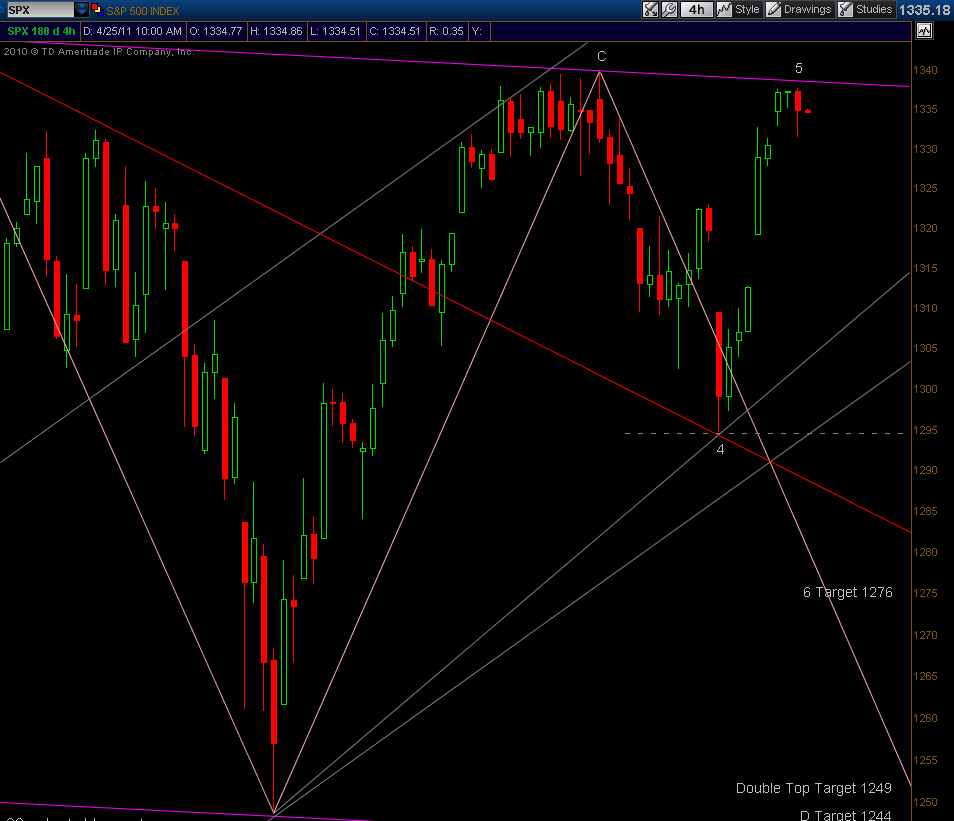Screen dimensions: 954x821
Task: Click the colored linking squares icon
Action: tap(95, 9)
